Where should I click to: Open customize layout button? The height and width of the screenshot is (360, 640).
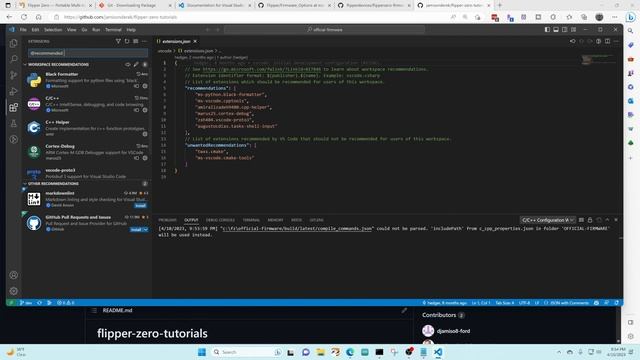click(573, 30)
